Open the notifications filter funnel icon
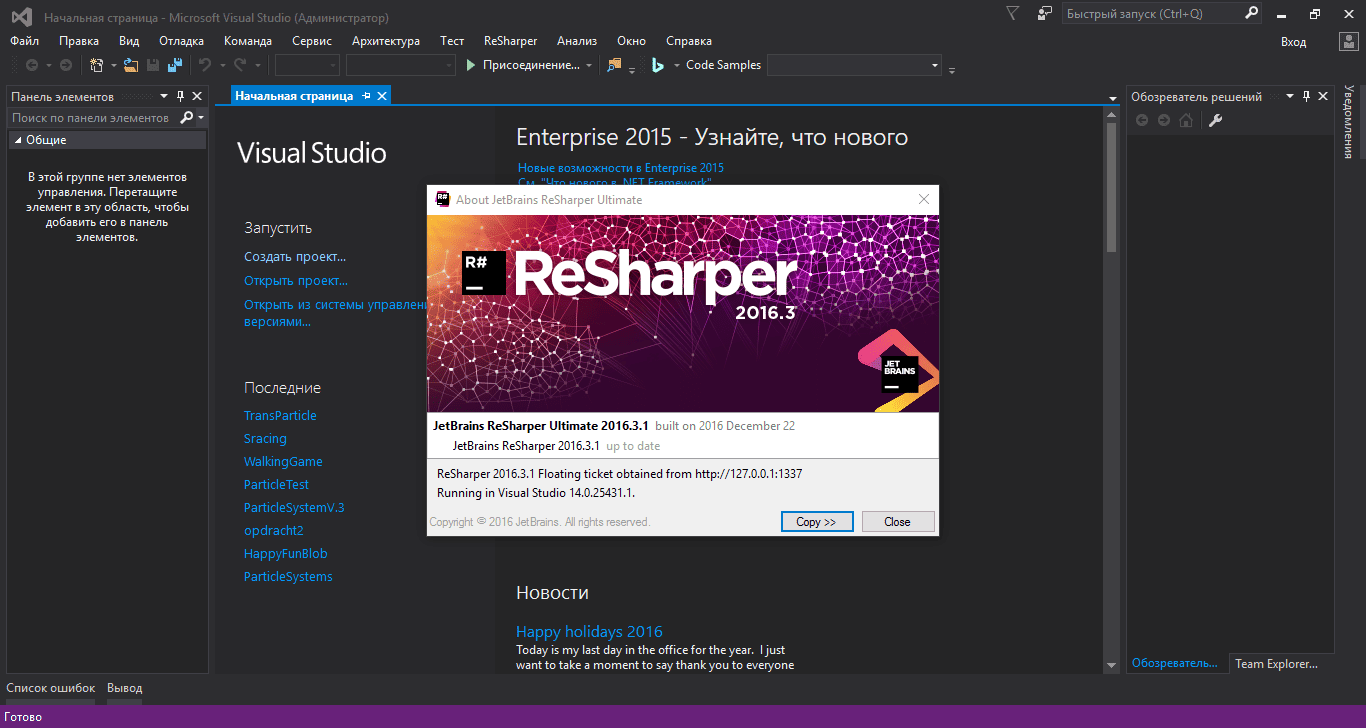 pos(1013,13)
